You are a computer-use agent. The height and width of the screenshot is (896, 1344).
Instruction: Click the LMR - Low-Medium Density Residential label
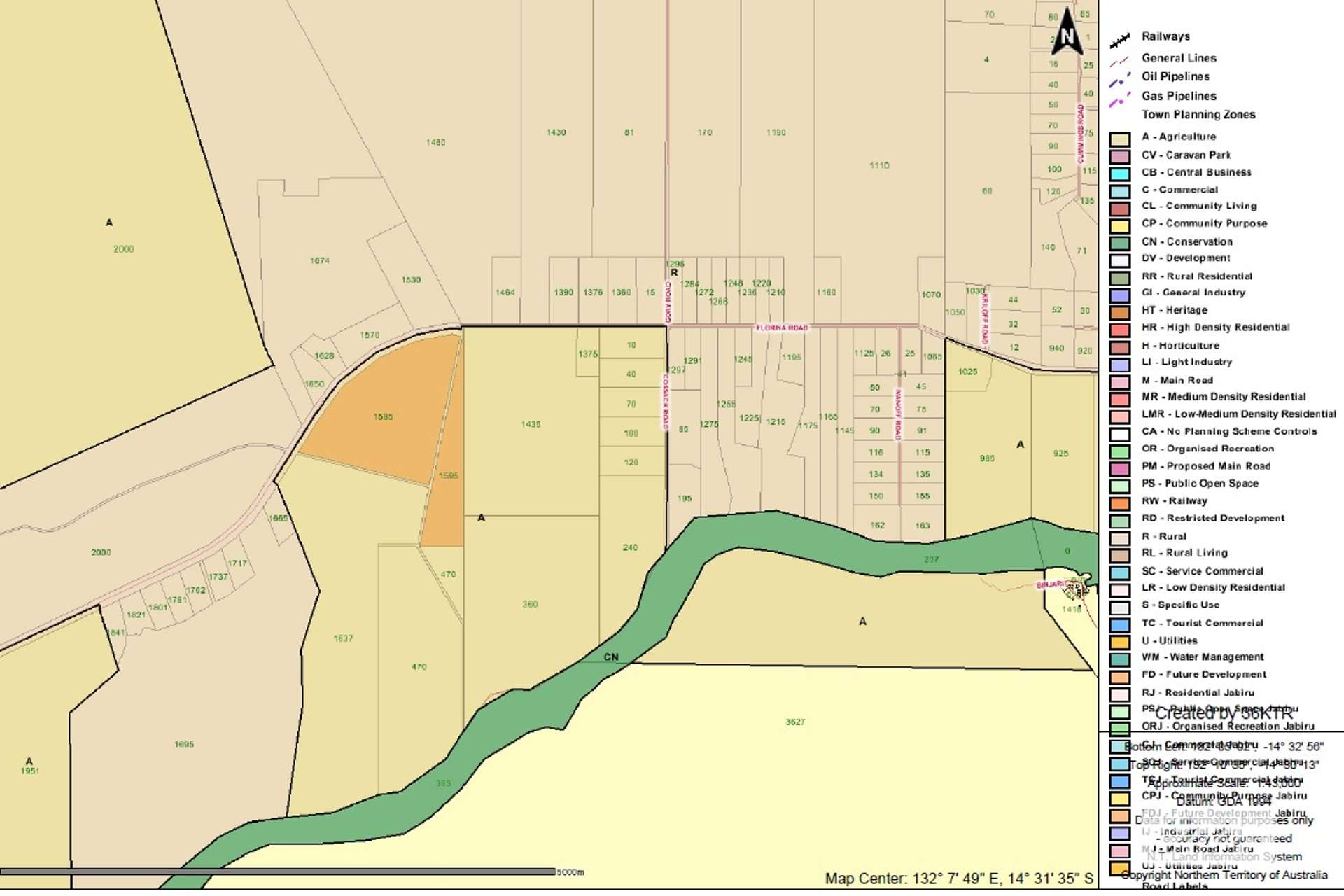tap(1238, 414)
